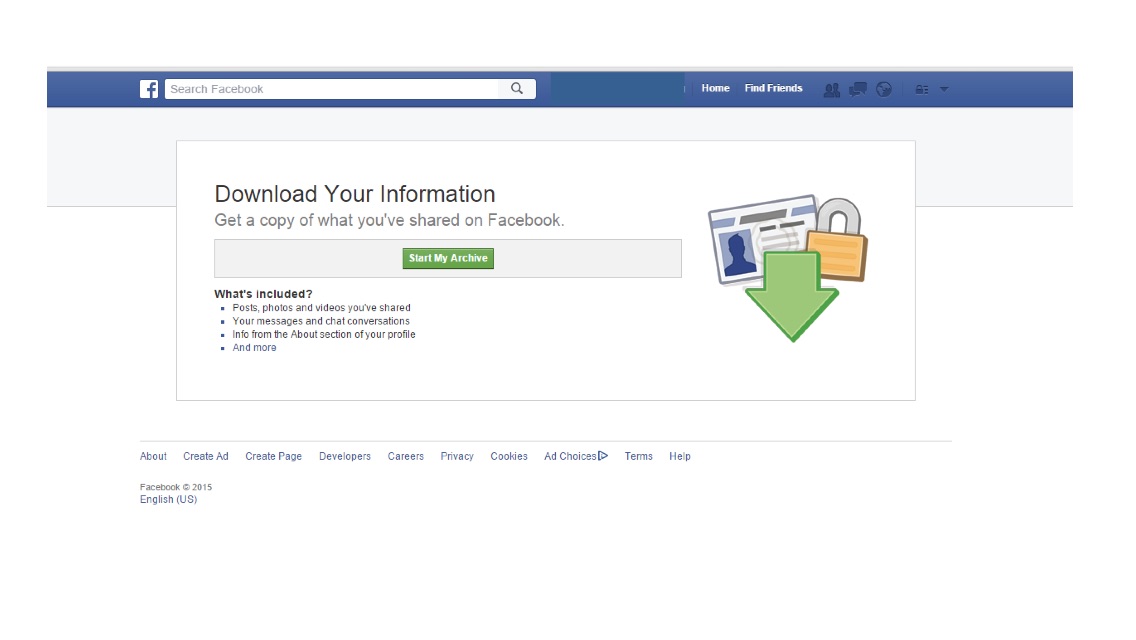Image resolution: width=1136 pixels, height=640 pixels.
Task: Click the Facebook logo icon
Action: pyautogui.click(x=149, y=88)
